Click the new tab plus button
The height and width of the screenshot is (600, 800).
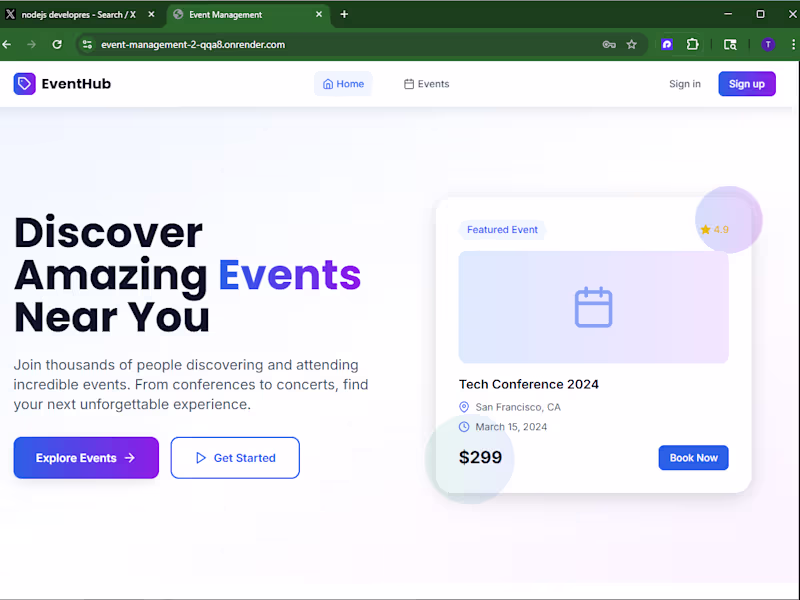pos(344,14)
